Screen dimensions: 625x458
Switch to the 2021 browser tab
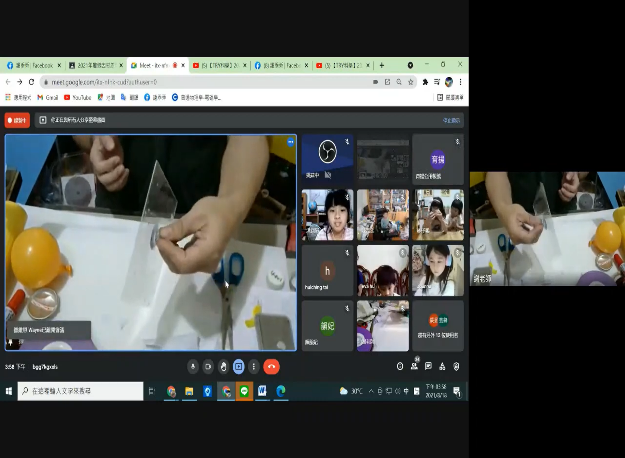[96, 65]
